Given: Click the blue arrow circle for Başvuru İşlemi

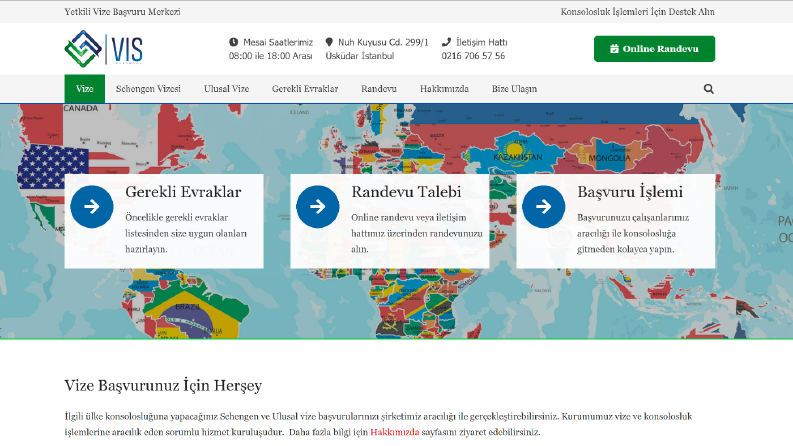Looking at the screenshot, I should click(544, 206).
